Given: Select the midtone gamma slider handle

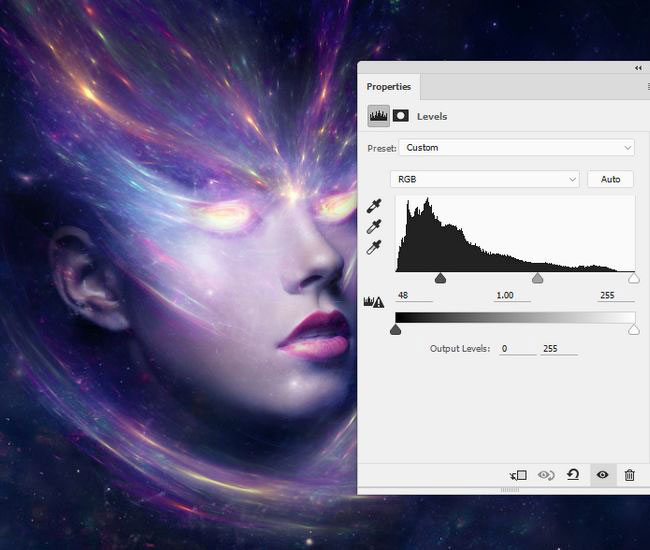Looking at the screenshot, I should [538, 278].
